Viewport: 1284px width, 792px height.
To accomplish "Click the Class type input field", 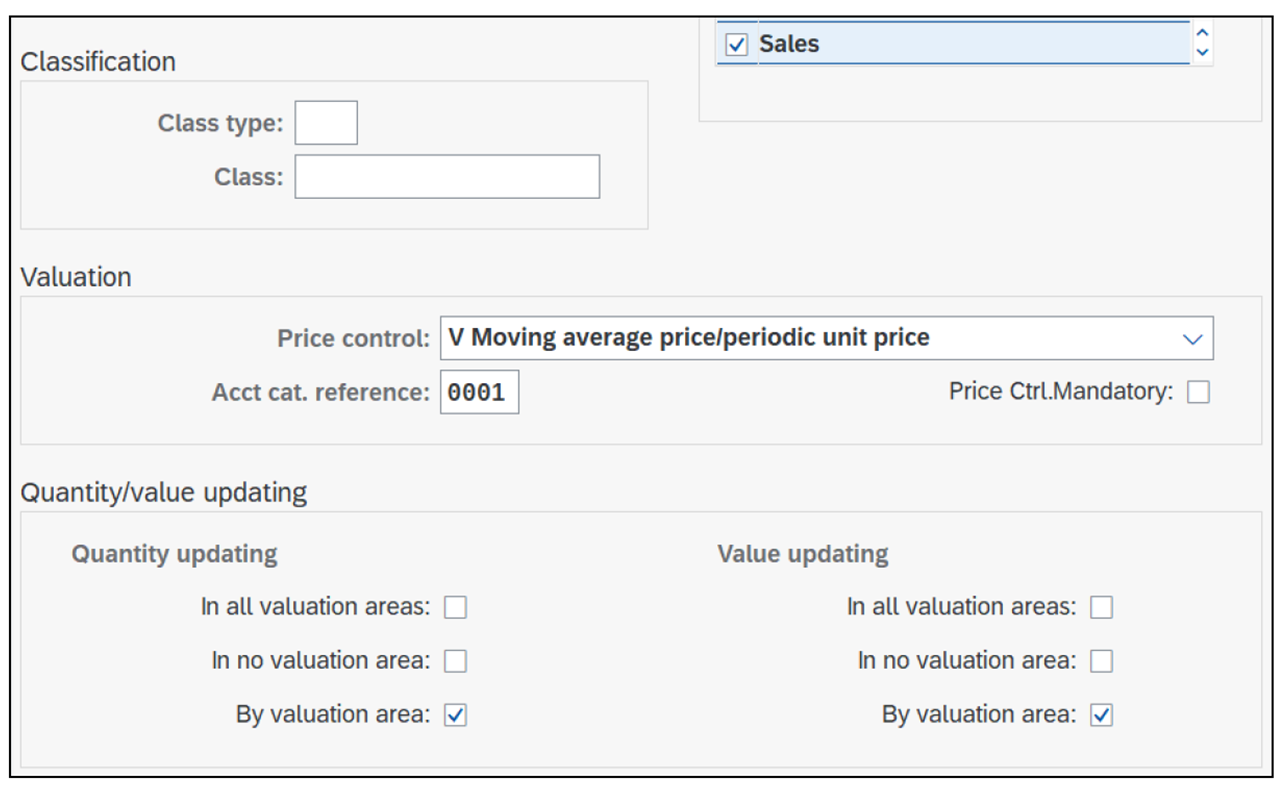I will click(x=325, y=122).
